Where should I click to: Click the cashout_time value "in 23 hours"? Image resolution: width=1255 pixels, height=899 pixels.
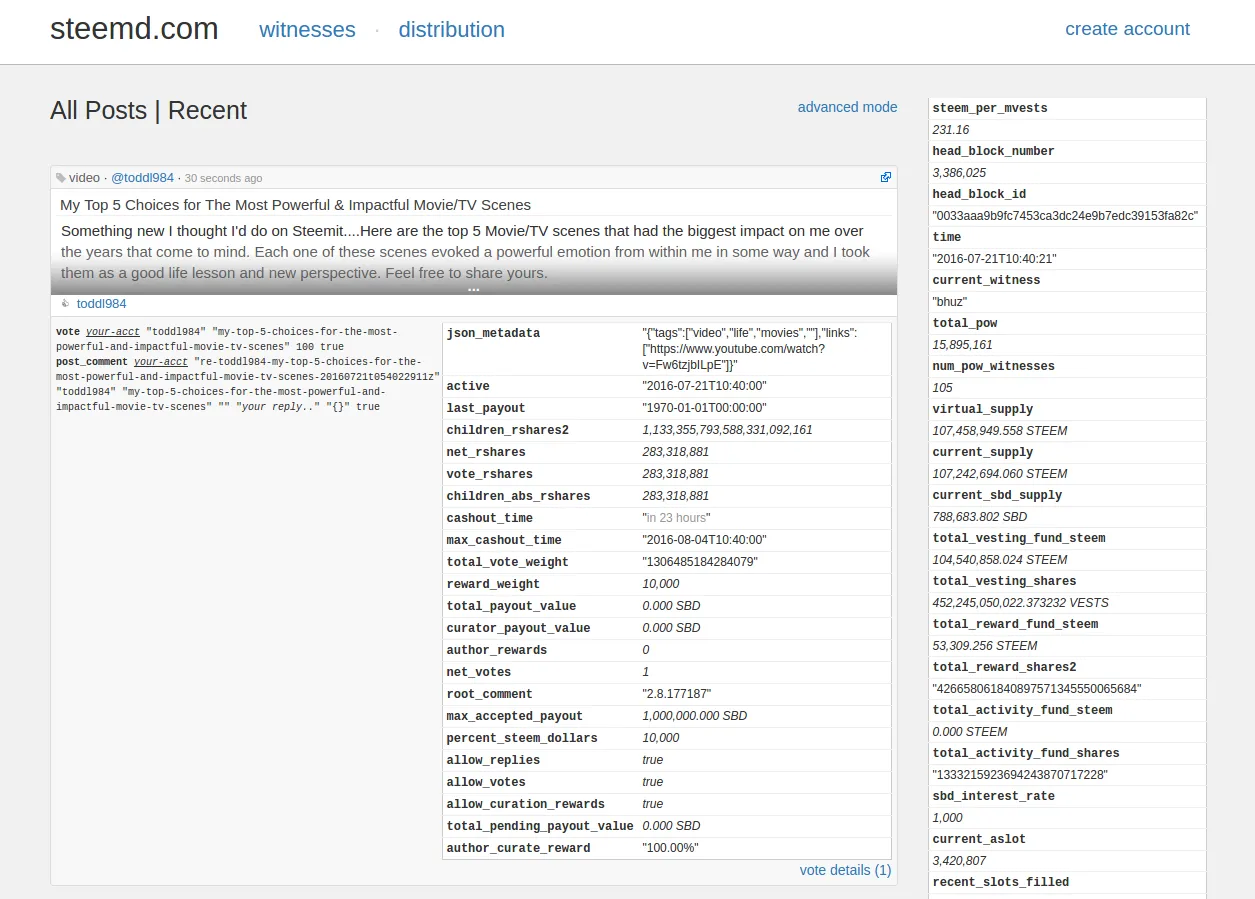click(x=676, y=518)
